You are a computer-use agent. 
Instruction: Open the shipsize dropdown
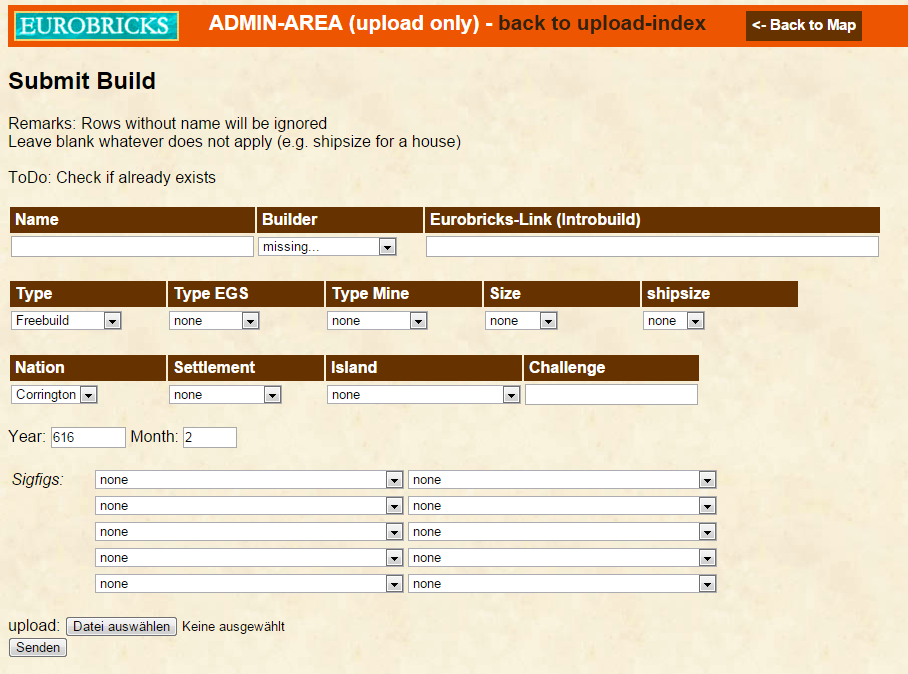pos(674,321)
